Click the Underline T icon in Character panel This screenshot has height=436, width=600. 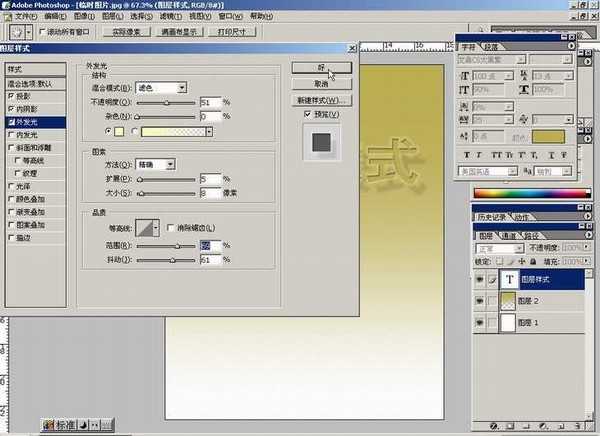[551, 155]
